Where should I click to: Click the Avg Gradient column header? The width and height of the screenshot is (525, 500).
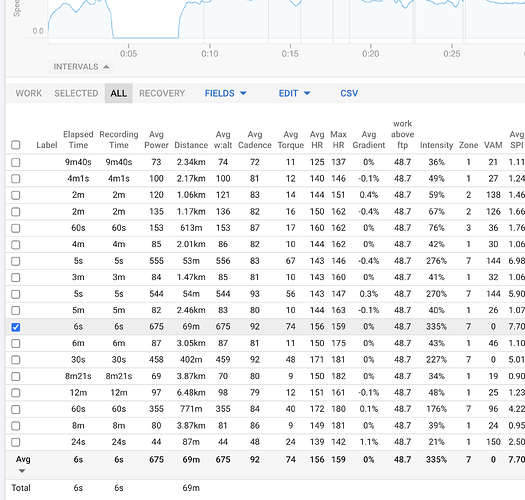pyautogui.click(x=369, y=140)
